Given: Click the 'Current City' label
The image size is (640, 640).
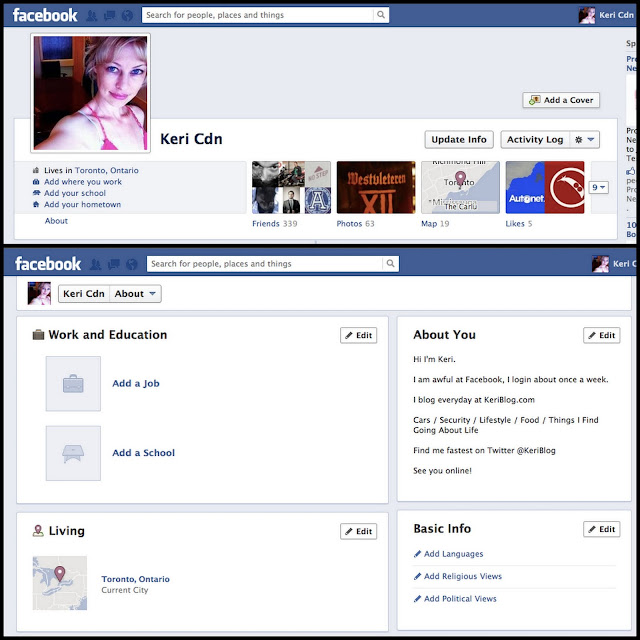Looking at the screenshot, I should point(125,590).
